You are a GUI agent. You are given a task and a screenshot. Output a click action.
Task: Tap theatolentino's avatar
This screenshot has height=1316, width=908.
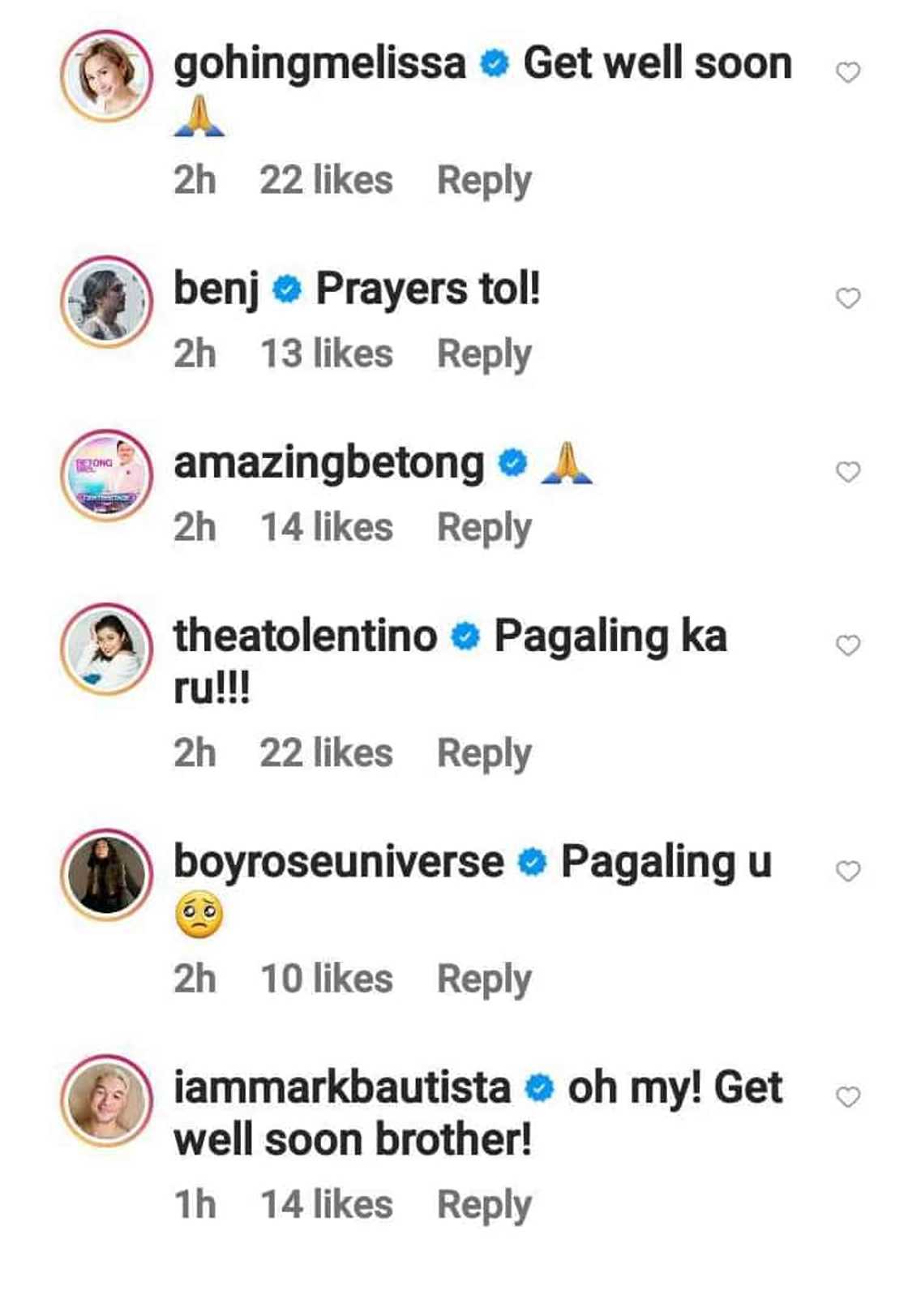click(x=107, y=649)
